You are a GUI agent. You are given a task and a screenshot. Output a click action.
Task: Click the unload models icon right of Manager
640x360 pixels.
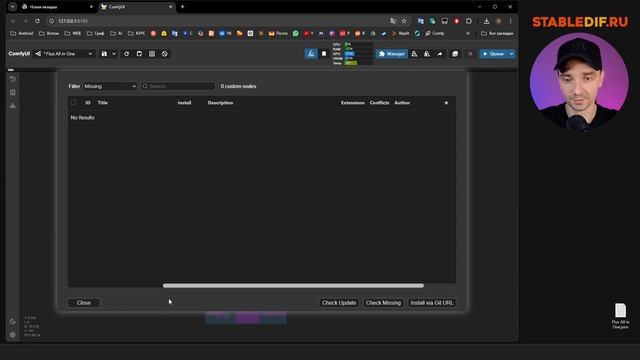[x=414, y=54]
